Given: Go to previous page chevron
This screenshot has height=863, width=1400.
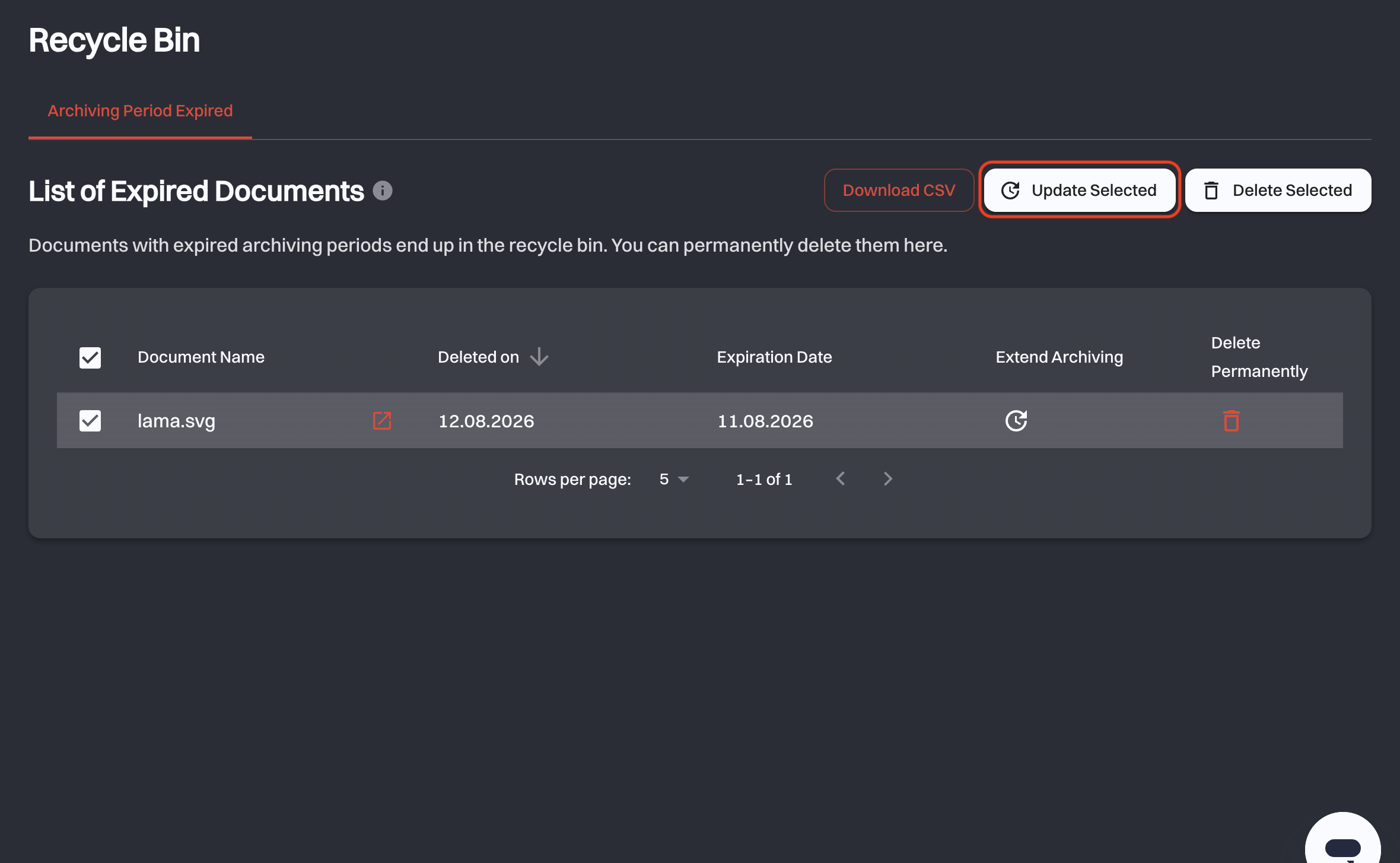Looking at the screenshot, I should coord(841,479).
